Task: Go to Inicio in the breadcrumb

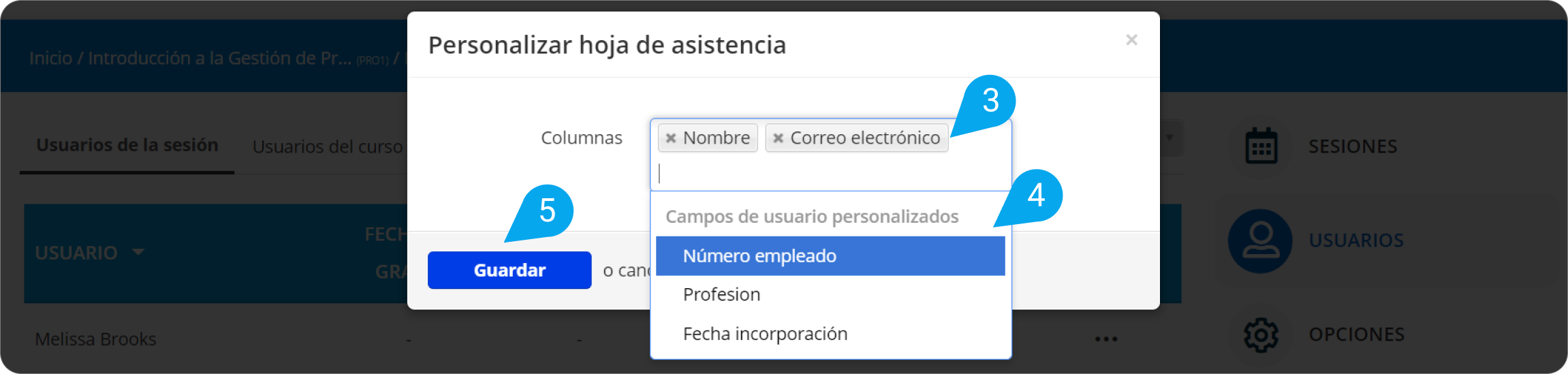Action: pos(50,59)
